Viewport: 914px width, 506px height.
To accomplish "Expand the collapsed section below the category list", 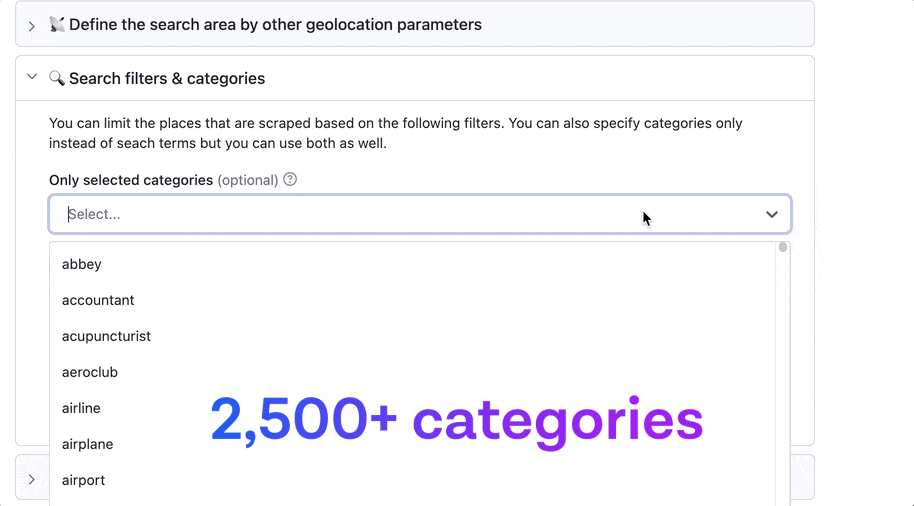I will (x=32, y=480).
